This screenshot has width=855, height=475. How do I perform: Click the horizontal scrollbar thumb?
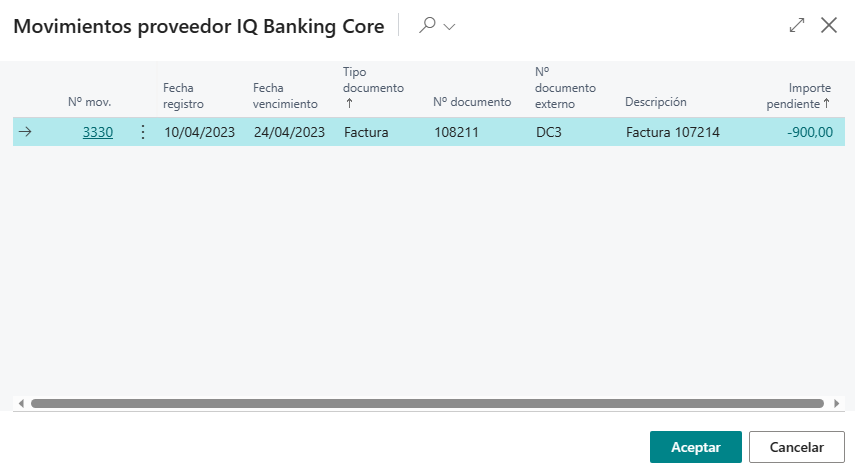(x=428, y=404)
